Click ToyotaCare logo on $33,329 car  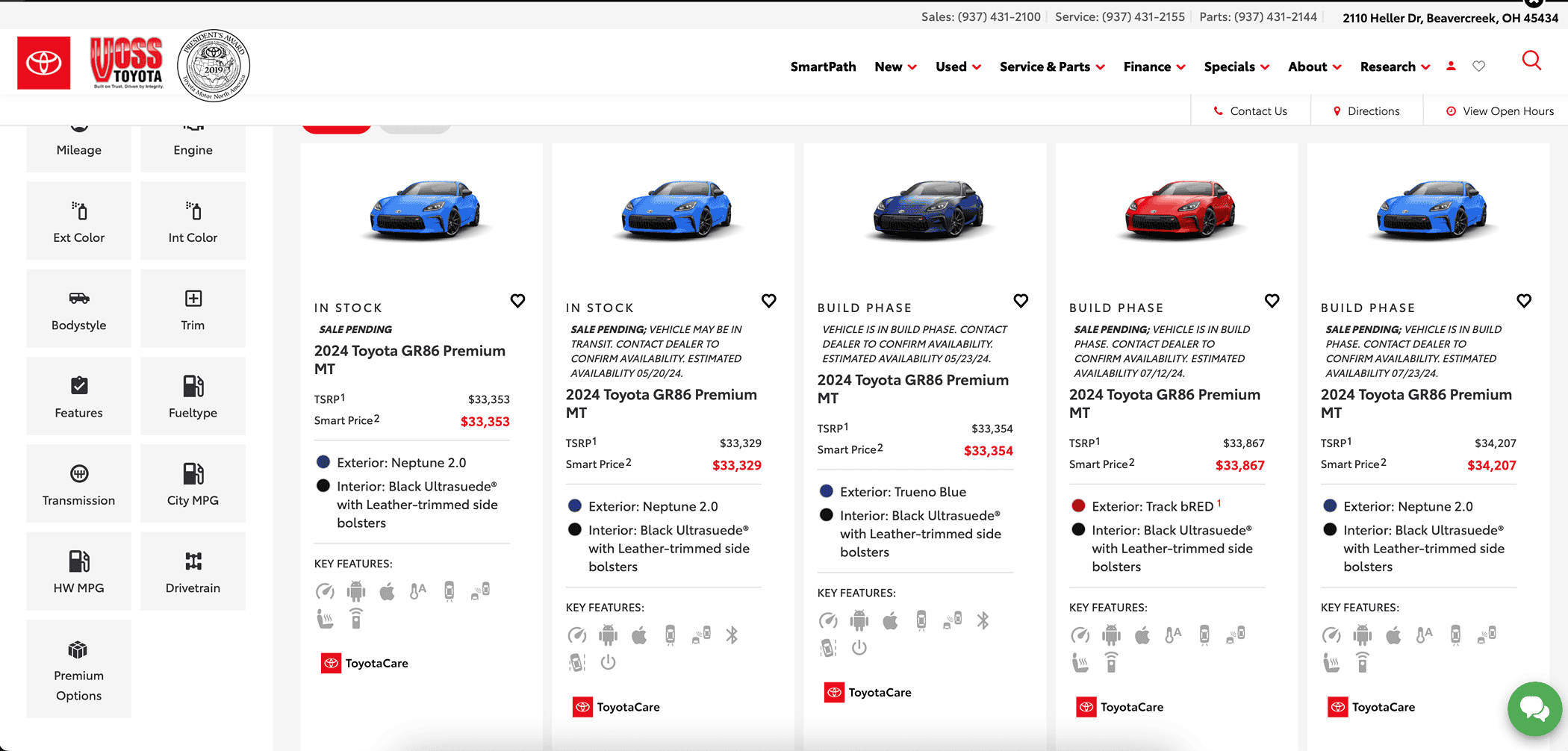coord(616,707)
